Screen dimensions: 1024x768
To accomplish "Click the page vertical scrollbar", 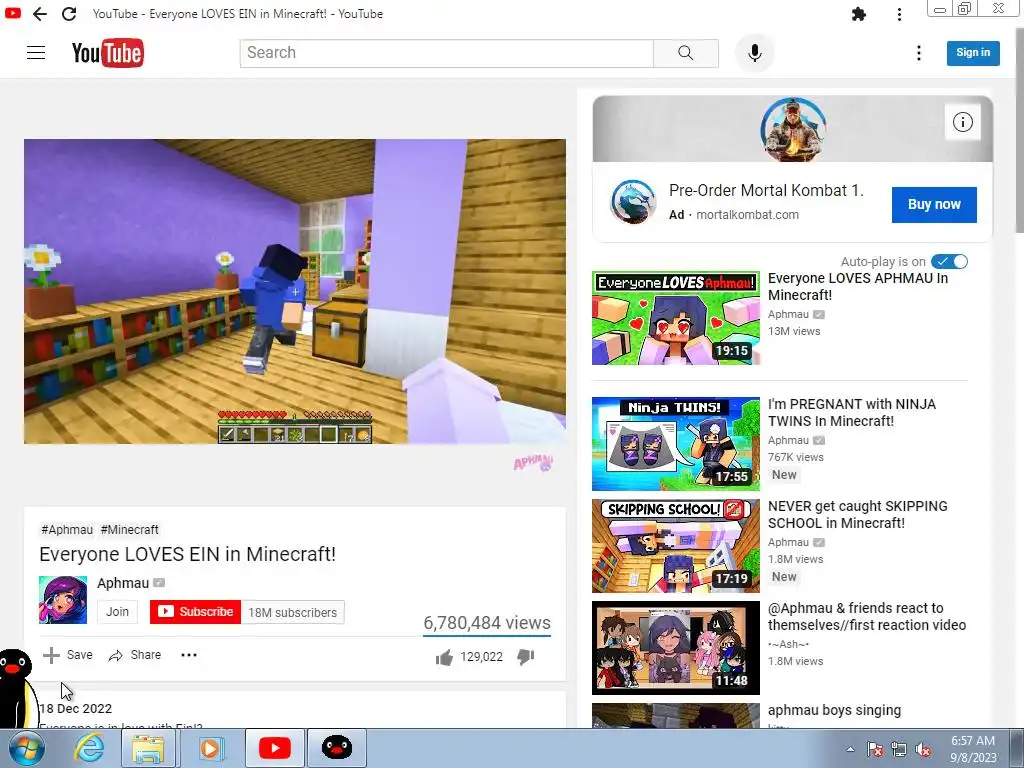I will point(1019,131).
